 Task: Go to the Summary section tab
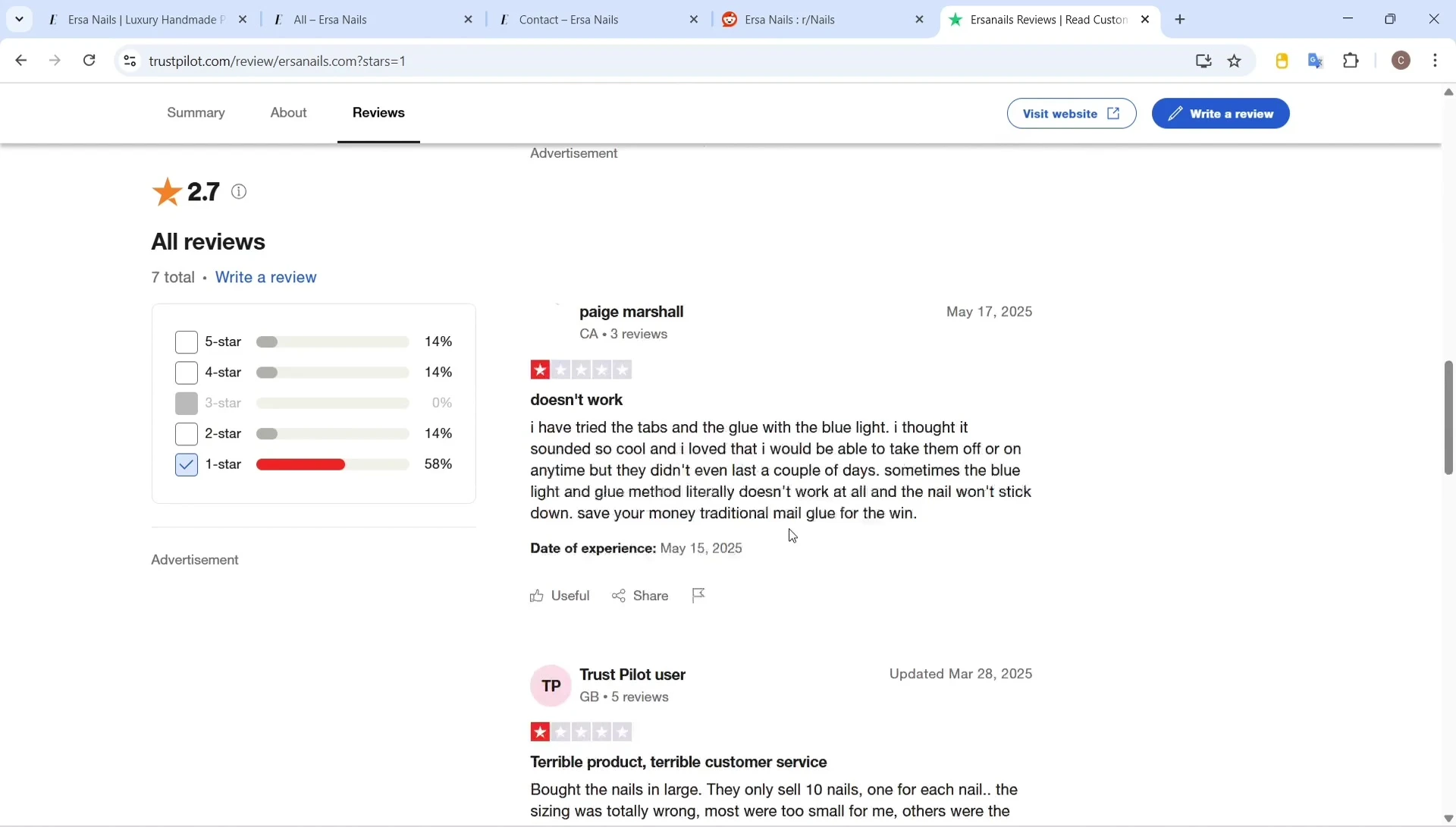[196, 113]
